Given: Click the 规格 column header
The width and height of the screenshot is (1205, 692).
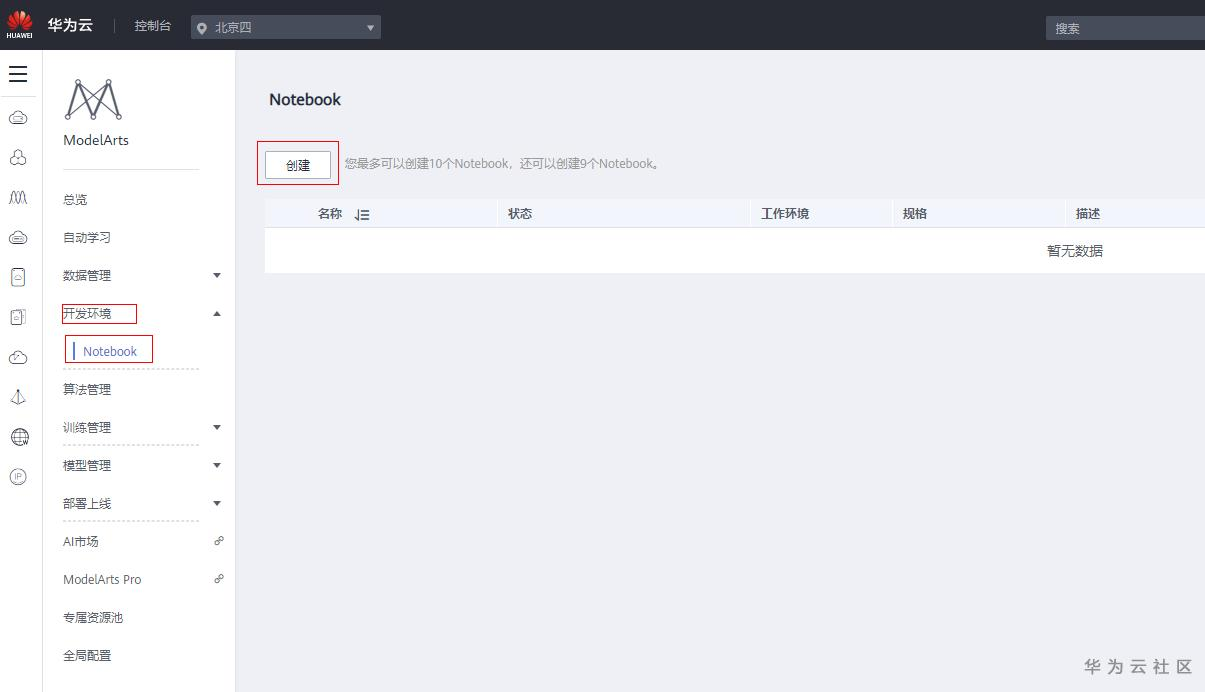Looking at the screenshot, I should pos(915,214).
